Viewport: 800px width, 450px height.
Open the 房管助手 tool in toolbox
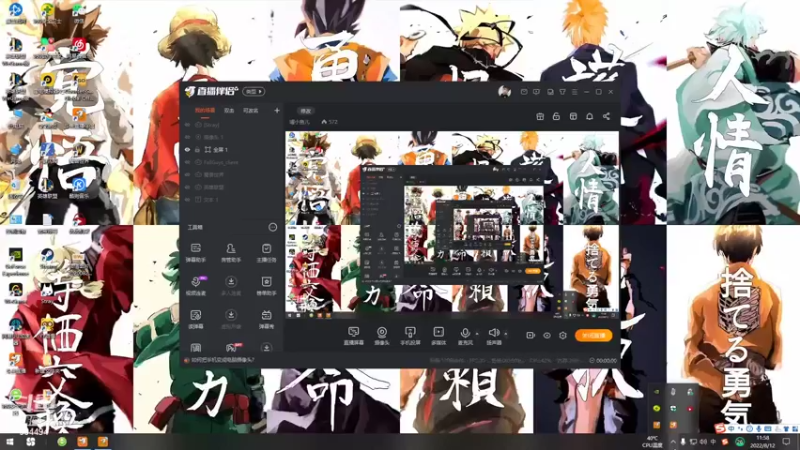tap(231, 253)
